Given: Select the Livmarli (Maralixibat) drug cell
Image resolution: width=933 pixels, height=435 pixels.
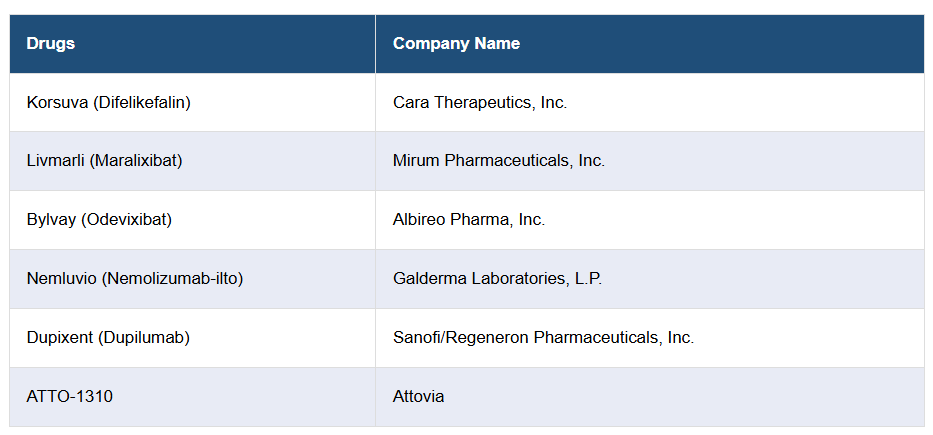Looking at the screenshot, I should click(104, 160).
